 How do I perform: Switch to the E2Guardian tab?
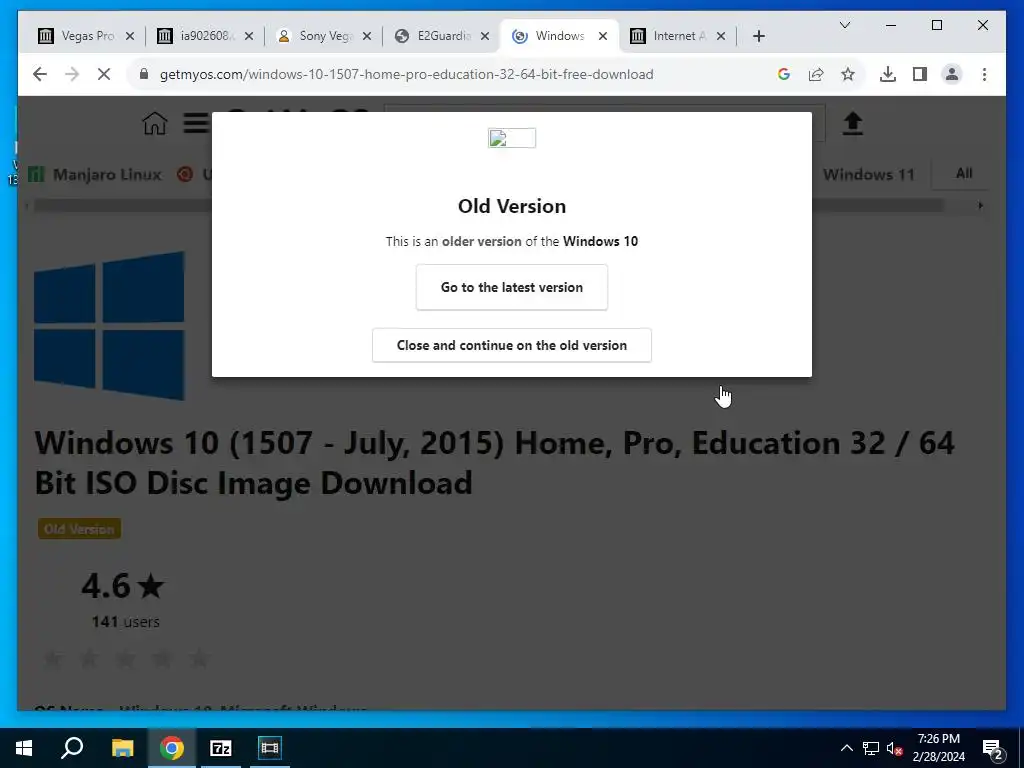[x=443, y=36]
